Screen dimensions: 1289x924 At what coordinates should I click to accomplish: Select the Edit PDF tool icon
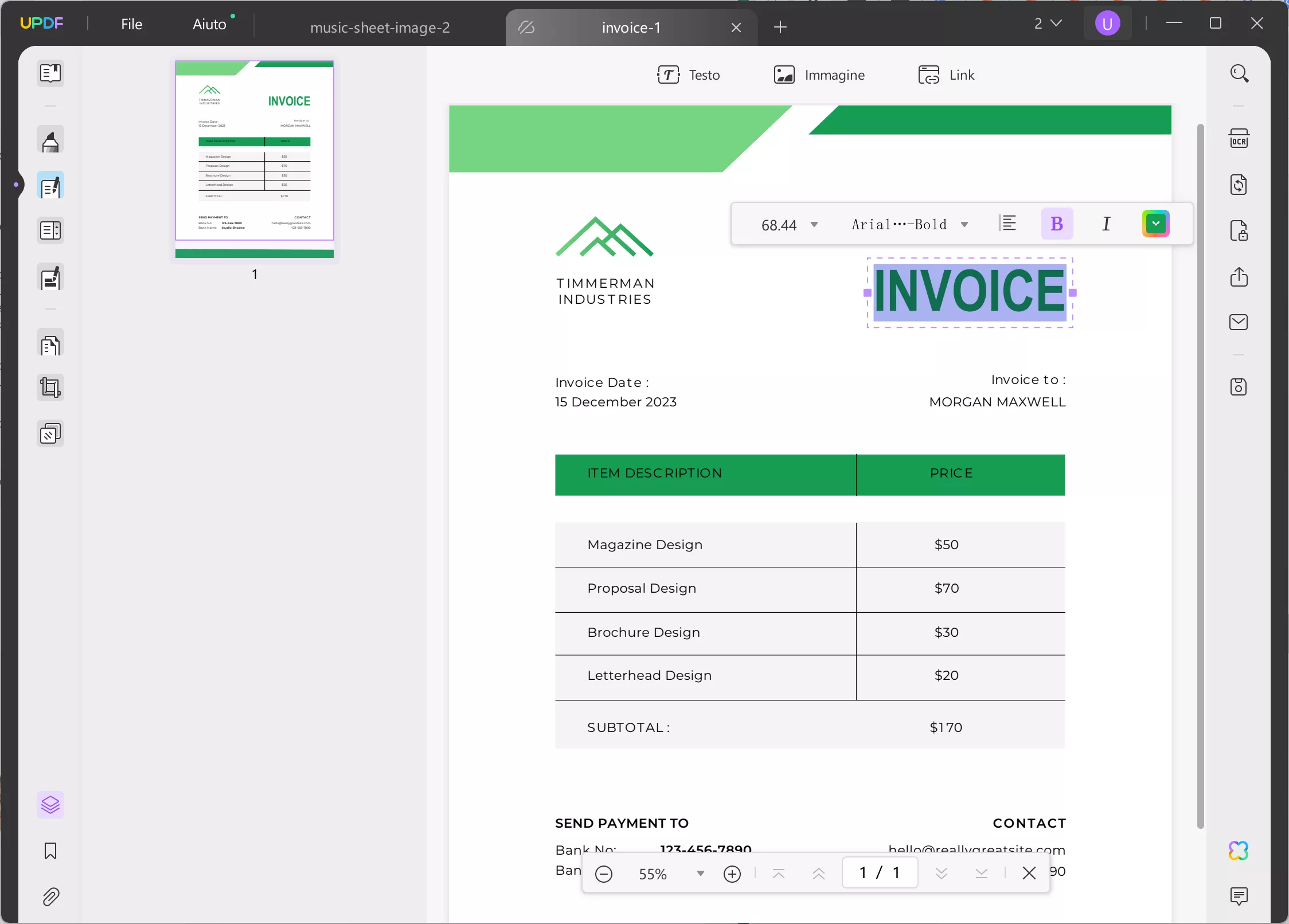click(x=50, y=186)
